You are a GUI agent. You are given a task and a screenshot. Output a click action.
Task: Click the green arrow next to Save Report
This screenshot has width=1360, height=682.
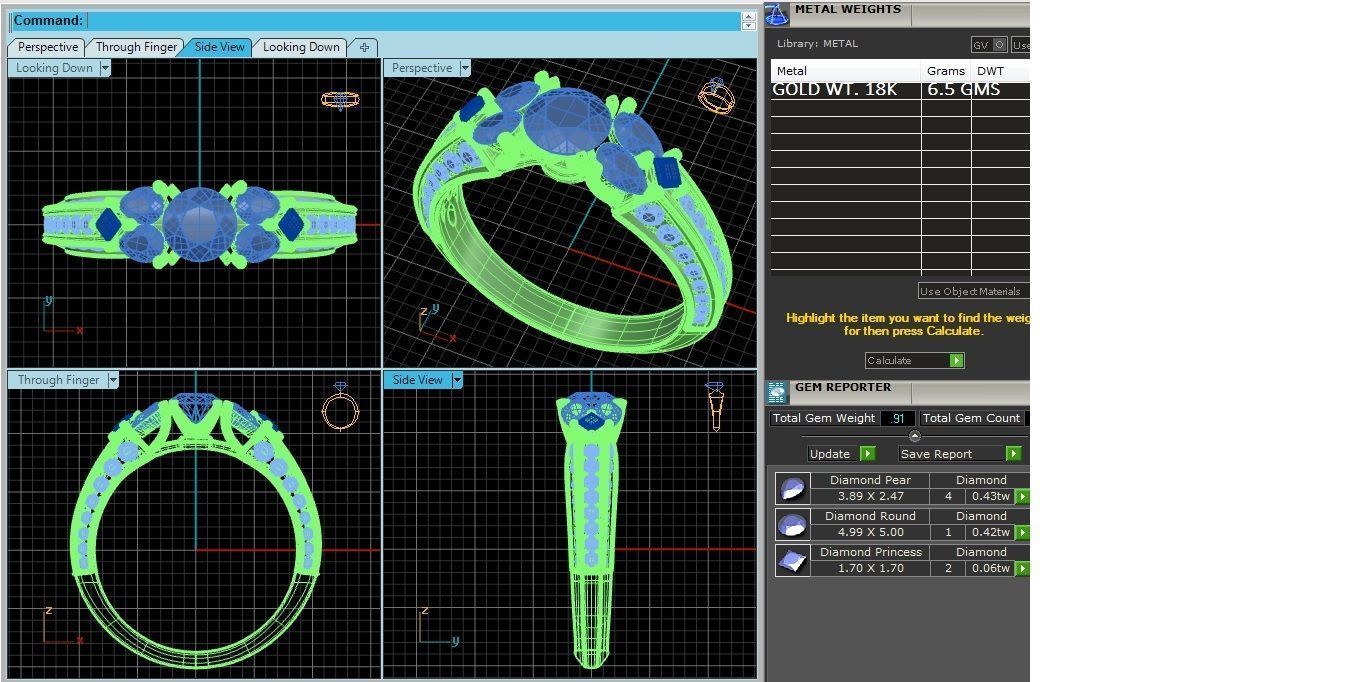pos(1013,454)
